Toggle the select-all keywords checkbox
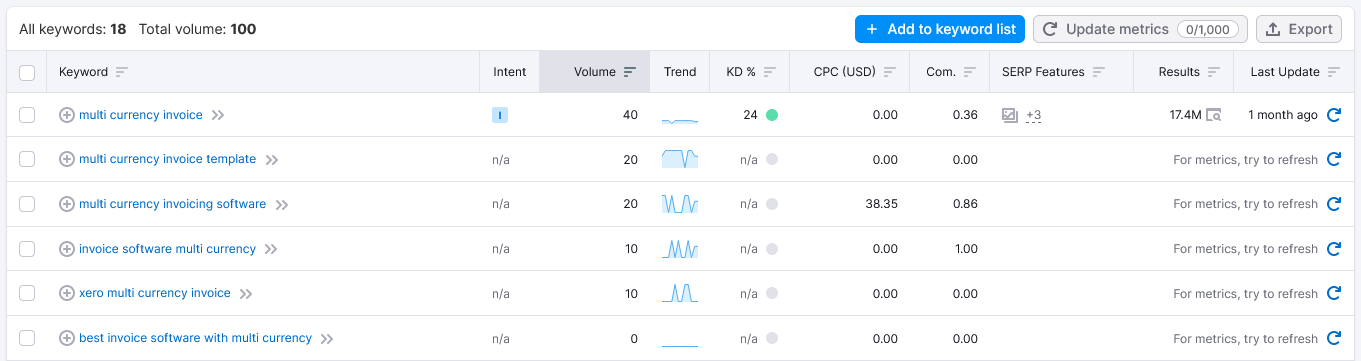Viewport: 1361px width, 361px height. (x=27, y=72)
